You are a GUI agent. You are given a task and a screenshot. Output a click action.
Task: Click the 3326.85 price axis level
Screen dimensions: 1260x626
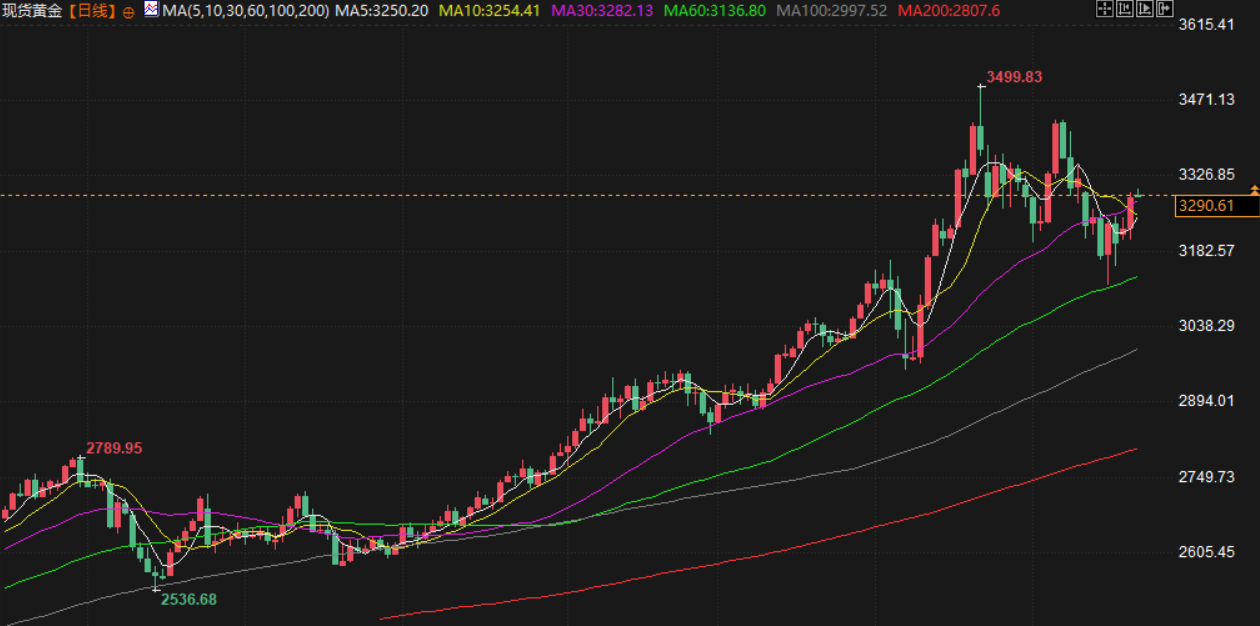[x=1206, y=175]
